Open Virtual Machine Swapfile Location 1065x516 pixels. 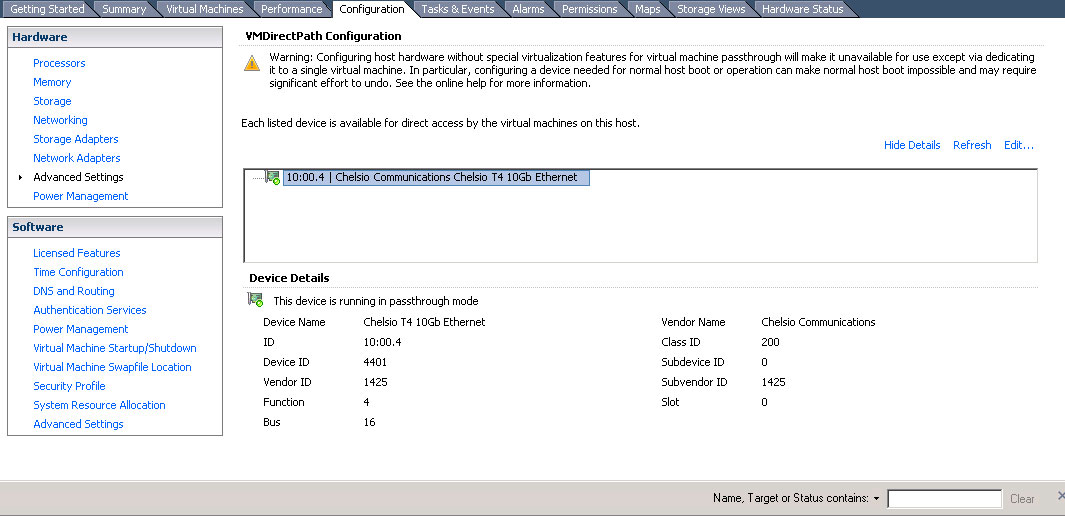tap(112, 367)
